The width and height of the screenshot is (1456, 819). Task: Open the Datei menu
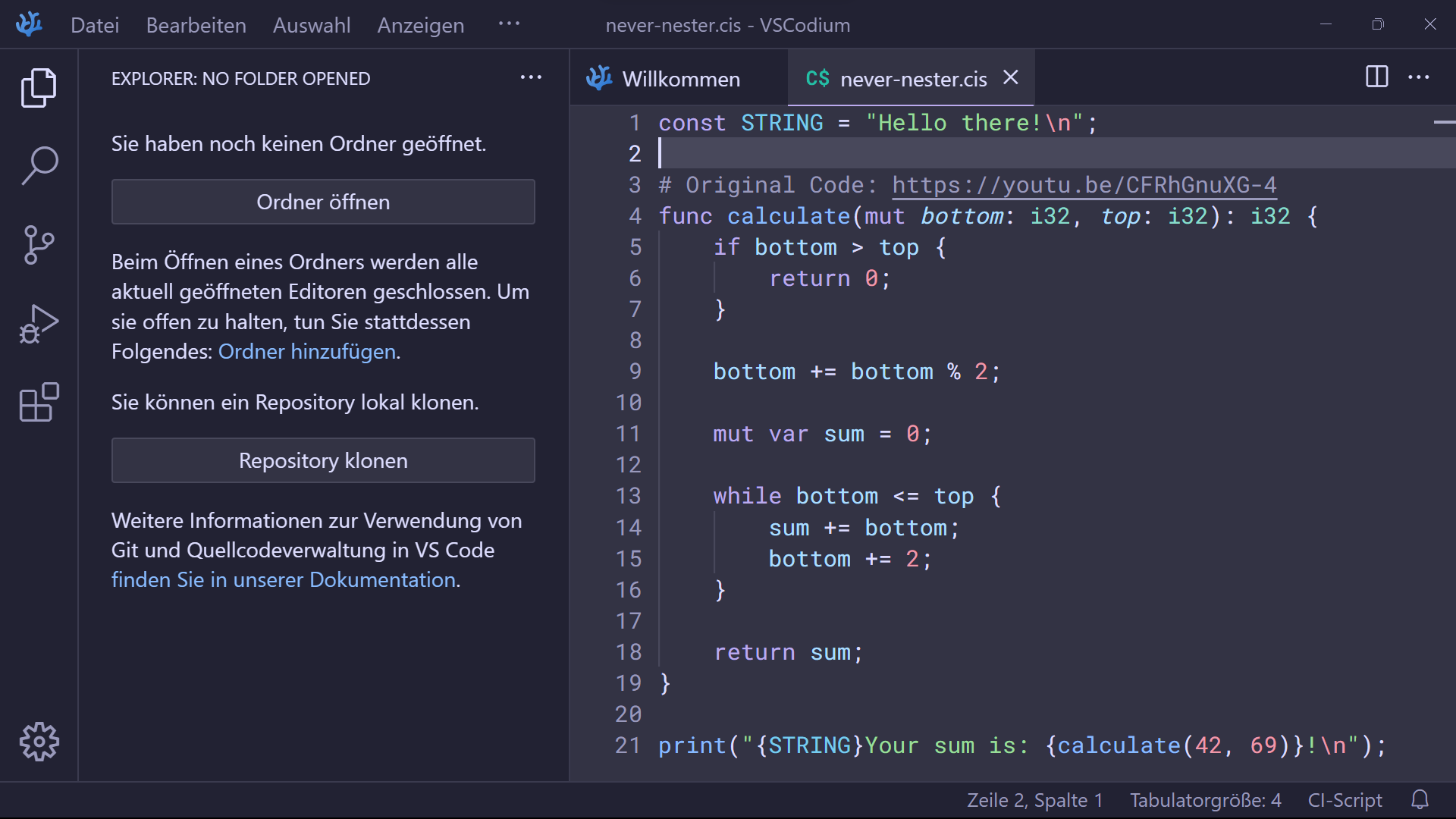(x=95, y=25)
